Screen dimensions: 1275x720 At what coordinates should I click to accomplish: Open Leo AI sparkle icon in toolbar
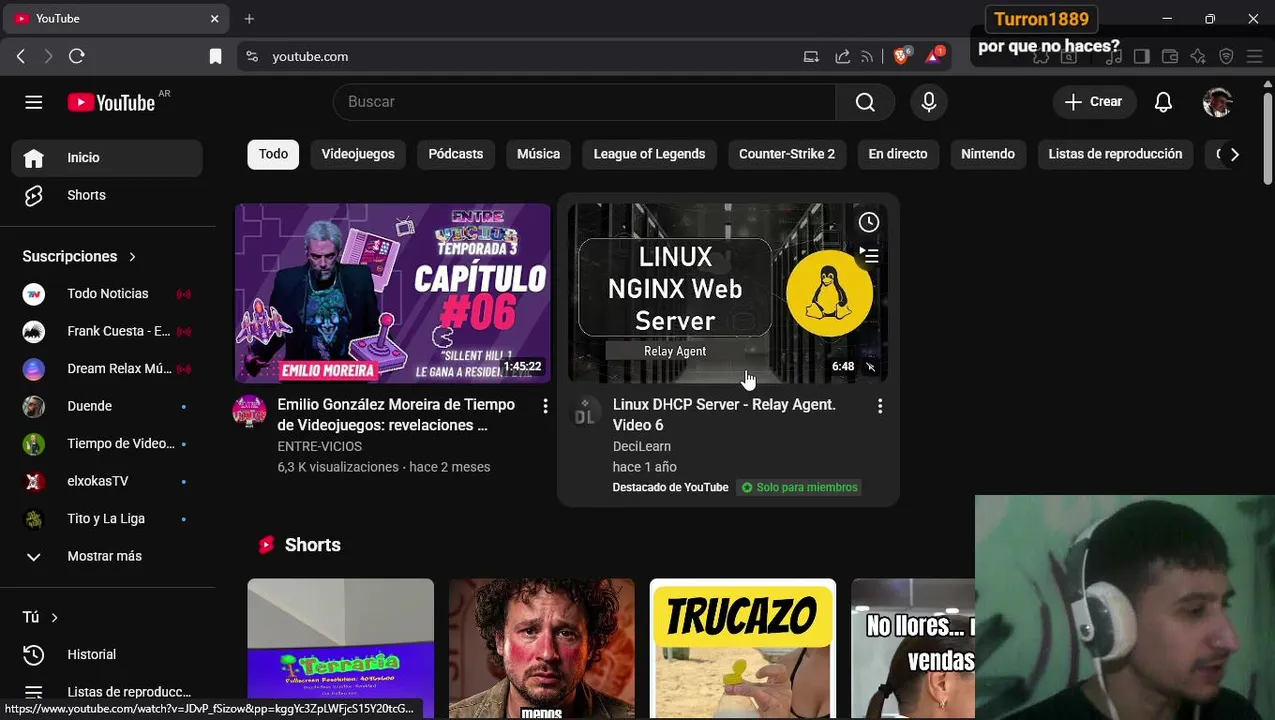point(1198,57)
